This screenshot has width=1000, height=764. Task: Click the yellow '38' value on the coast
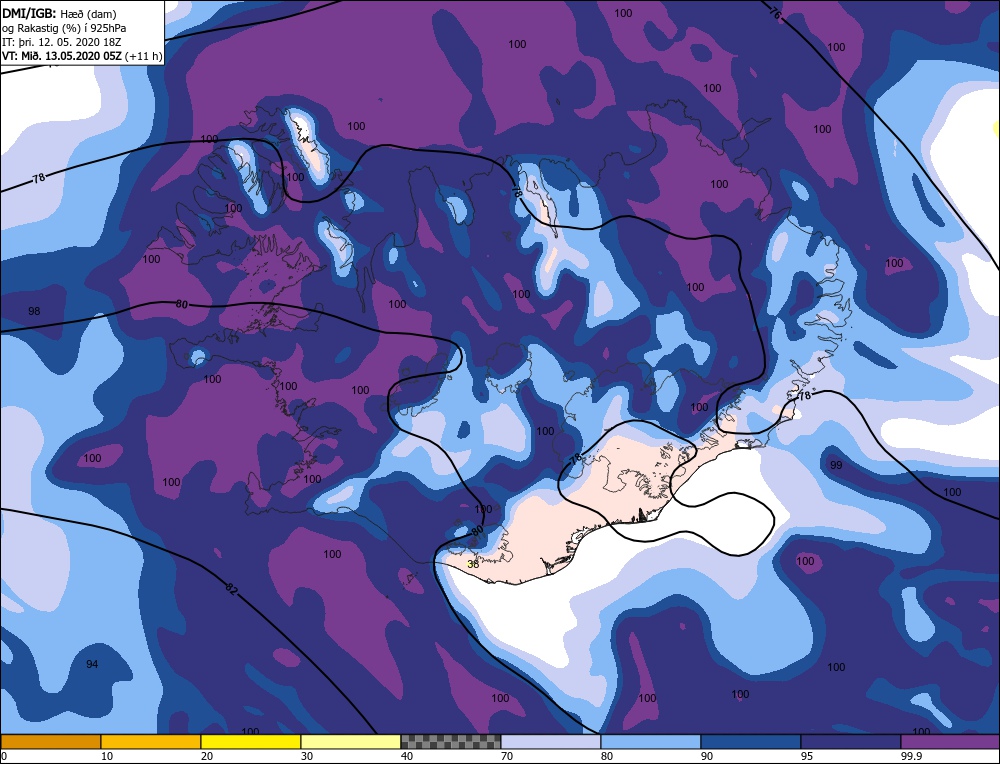pyautogui.click(x=473, y=564)
